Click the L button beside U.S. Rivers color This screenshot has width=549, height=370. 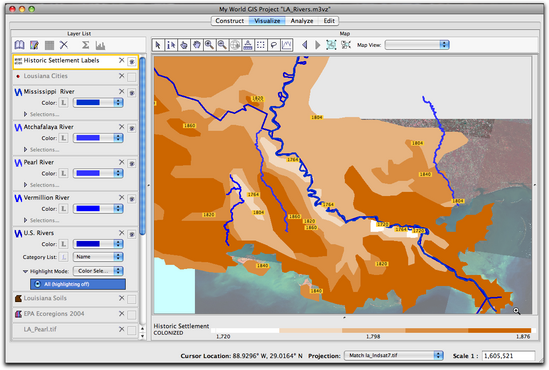(x=63, y=244)
